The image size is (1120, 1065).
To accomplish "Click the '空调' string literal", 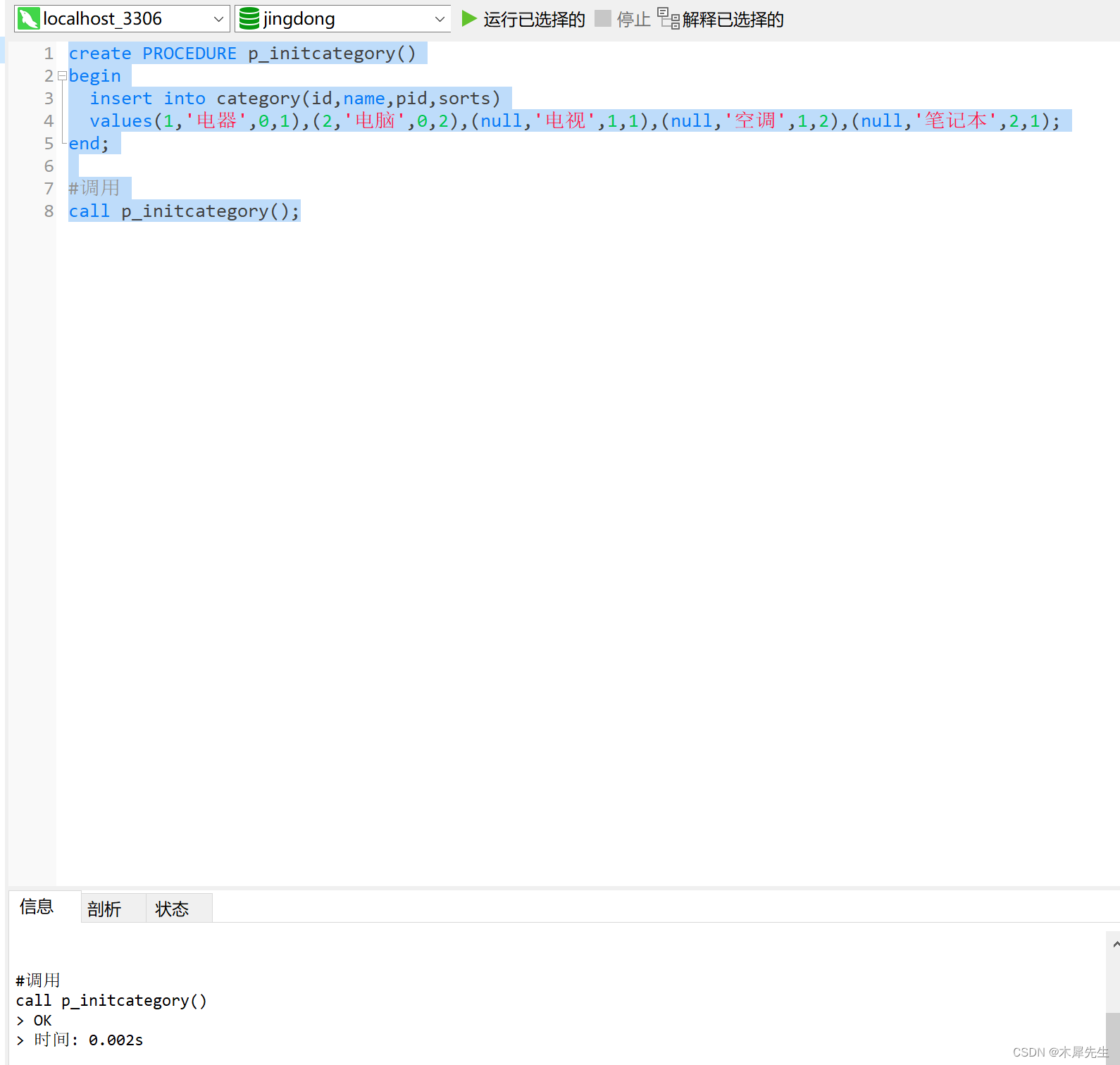I will coord(755,121).
